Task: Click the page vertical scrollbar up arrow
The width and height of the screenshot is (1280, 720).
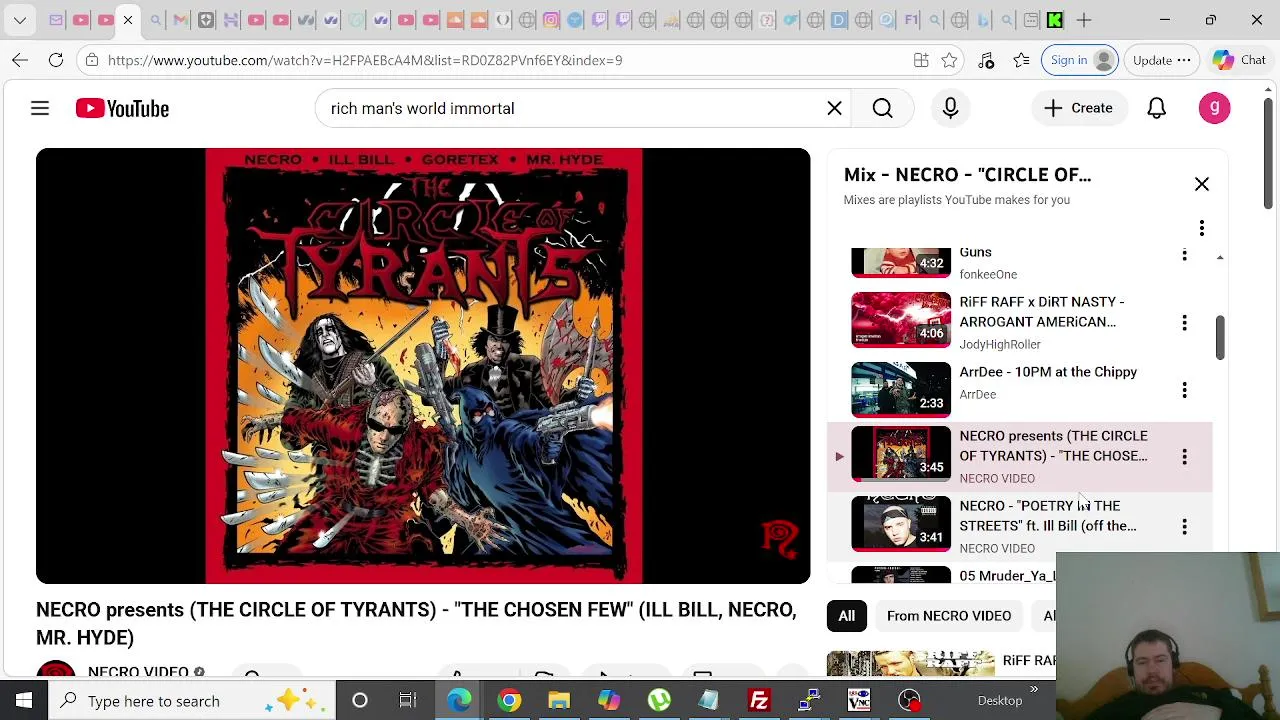Action: click(1268, 91)
